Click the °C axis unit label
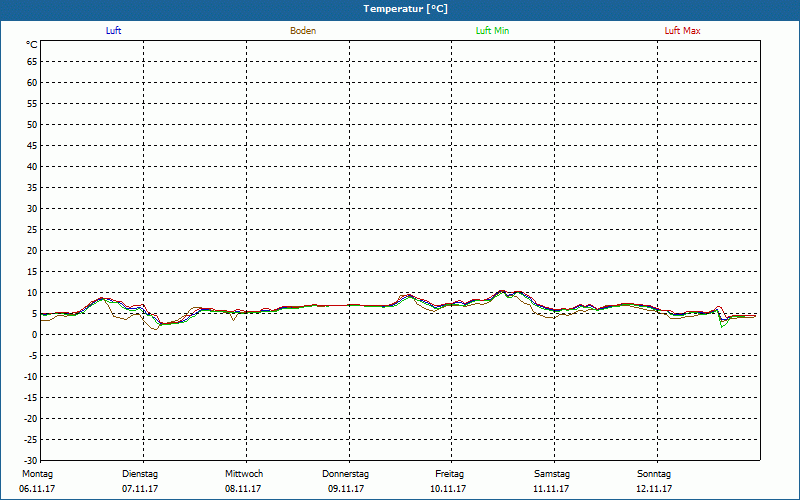Screen dimensions: 800x500 click(x=32, y=45)
